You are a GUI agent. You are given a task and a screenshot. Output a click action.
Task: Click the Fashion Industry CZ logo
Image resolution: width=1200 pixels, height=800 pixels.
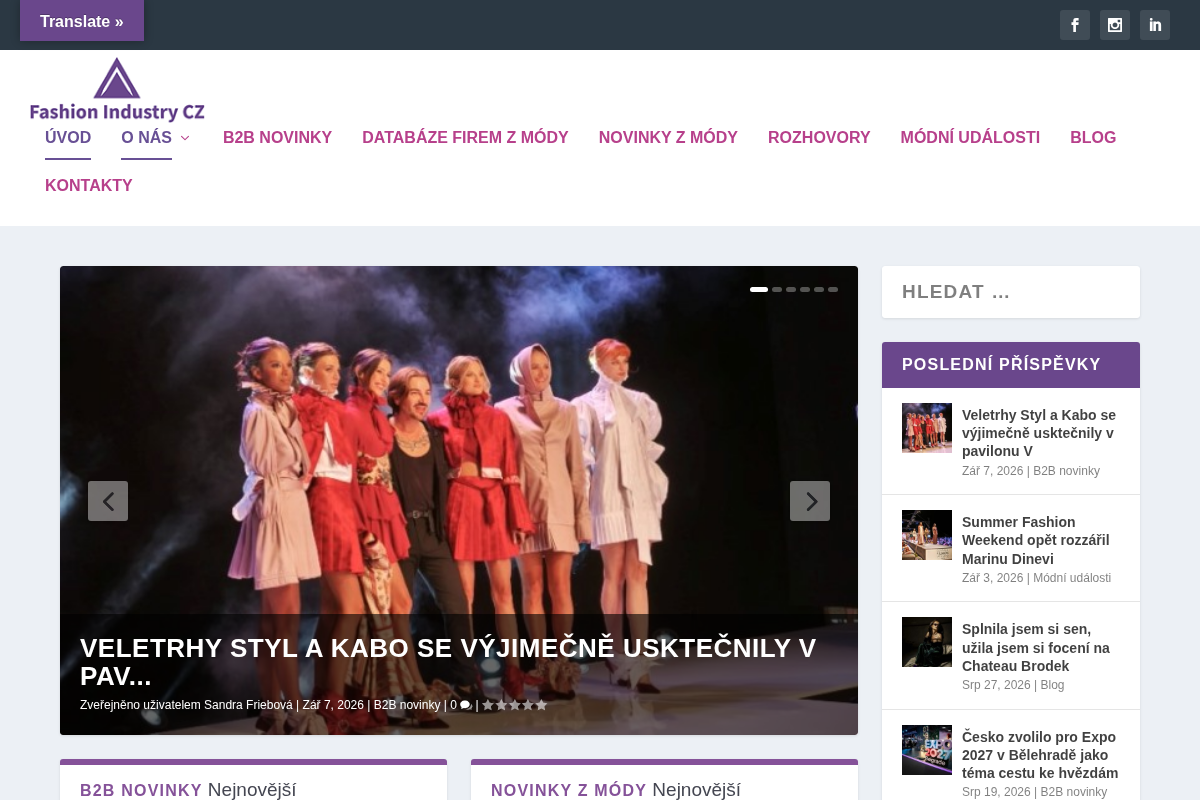click(117, 90)
